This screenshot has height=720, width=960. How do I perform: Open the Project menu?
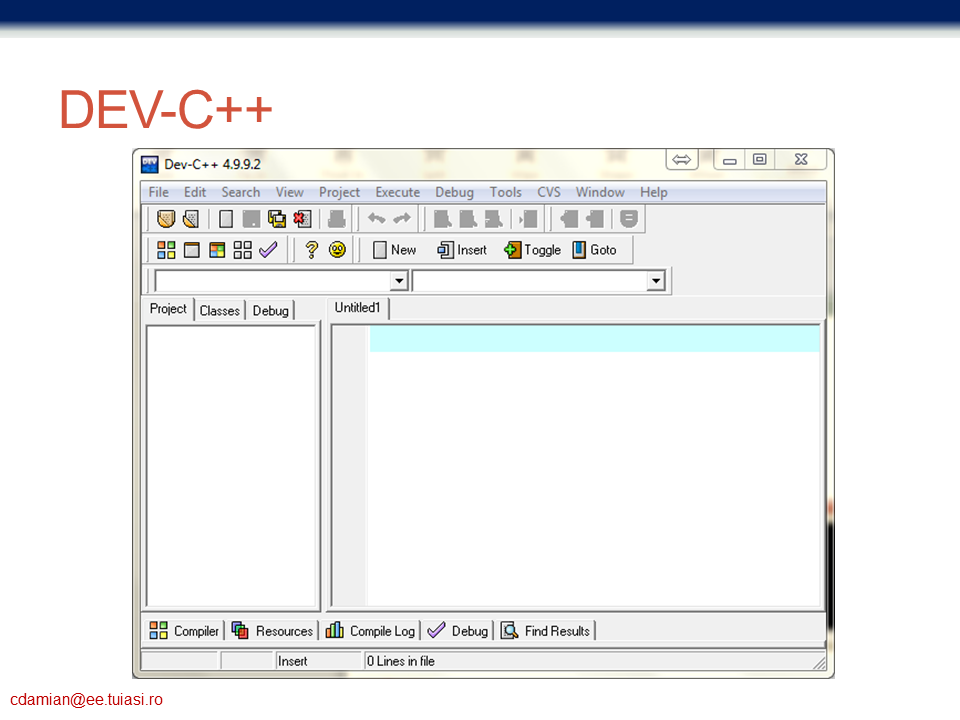[x=339, y=192]
